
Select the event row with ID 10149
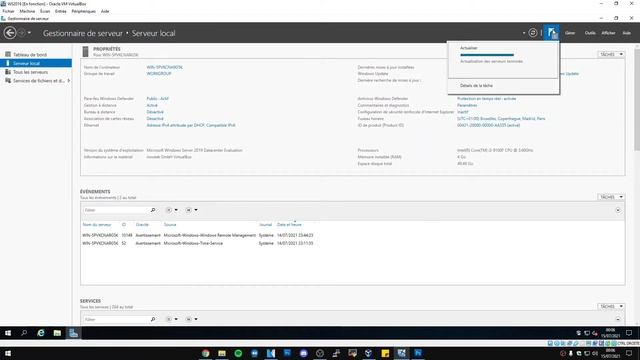[x=198, y=235]
